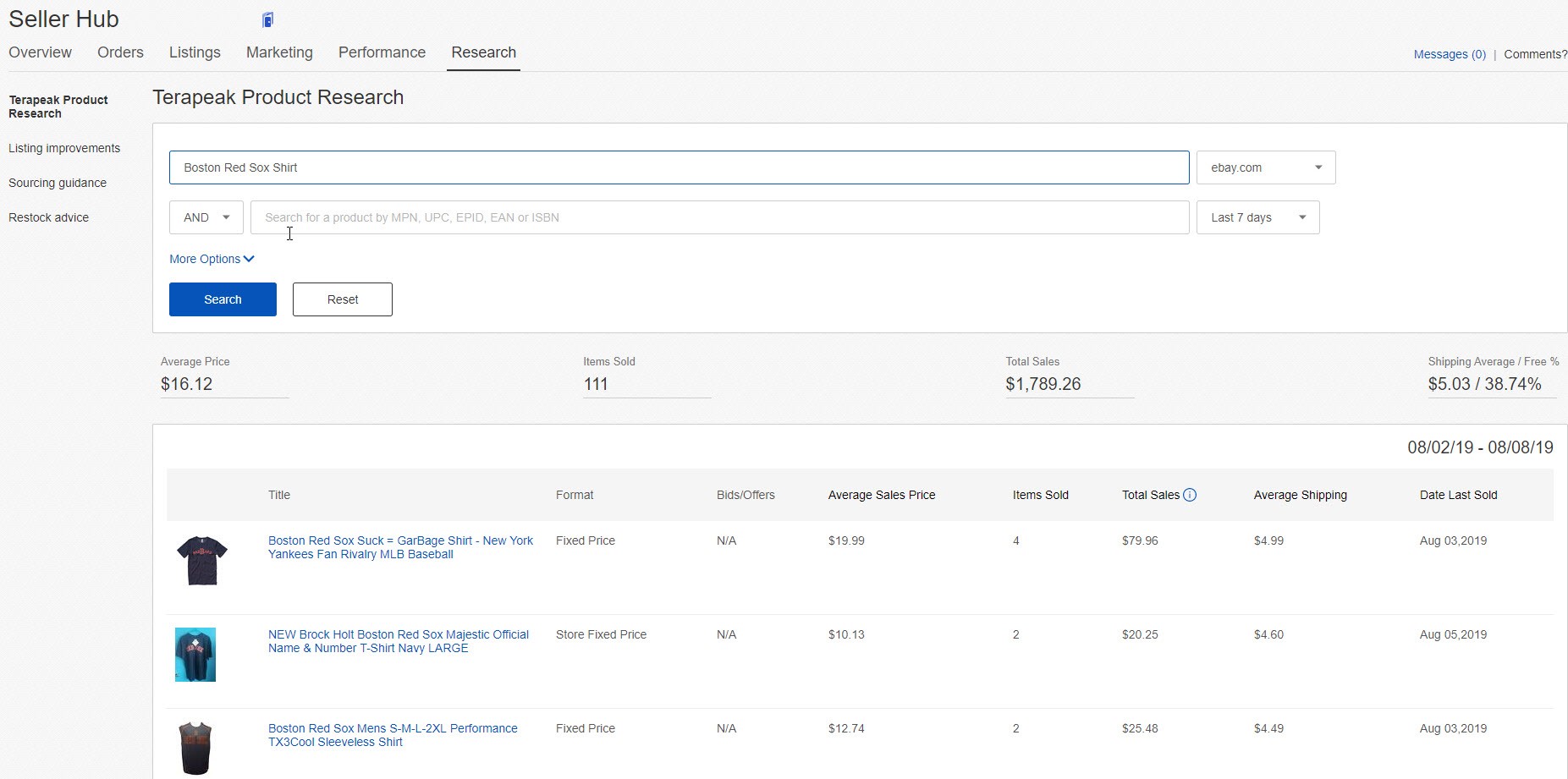Image resolution: width=1568 pixels, height=779 pixels.
Task: Click the $12.74 price cell
Action: 846,728
